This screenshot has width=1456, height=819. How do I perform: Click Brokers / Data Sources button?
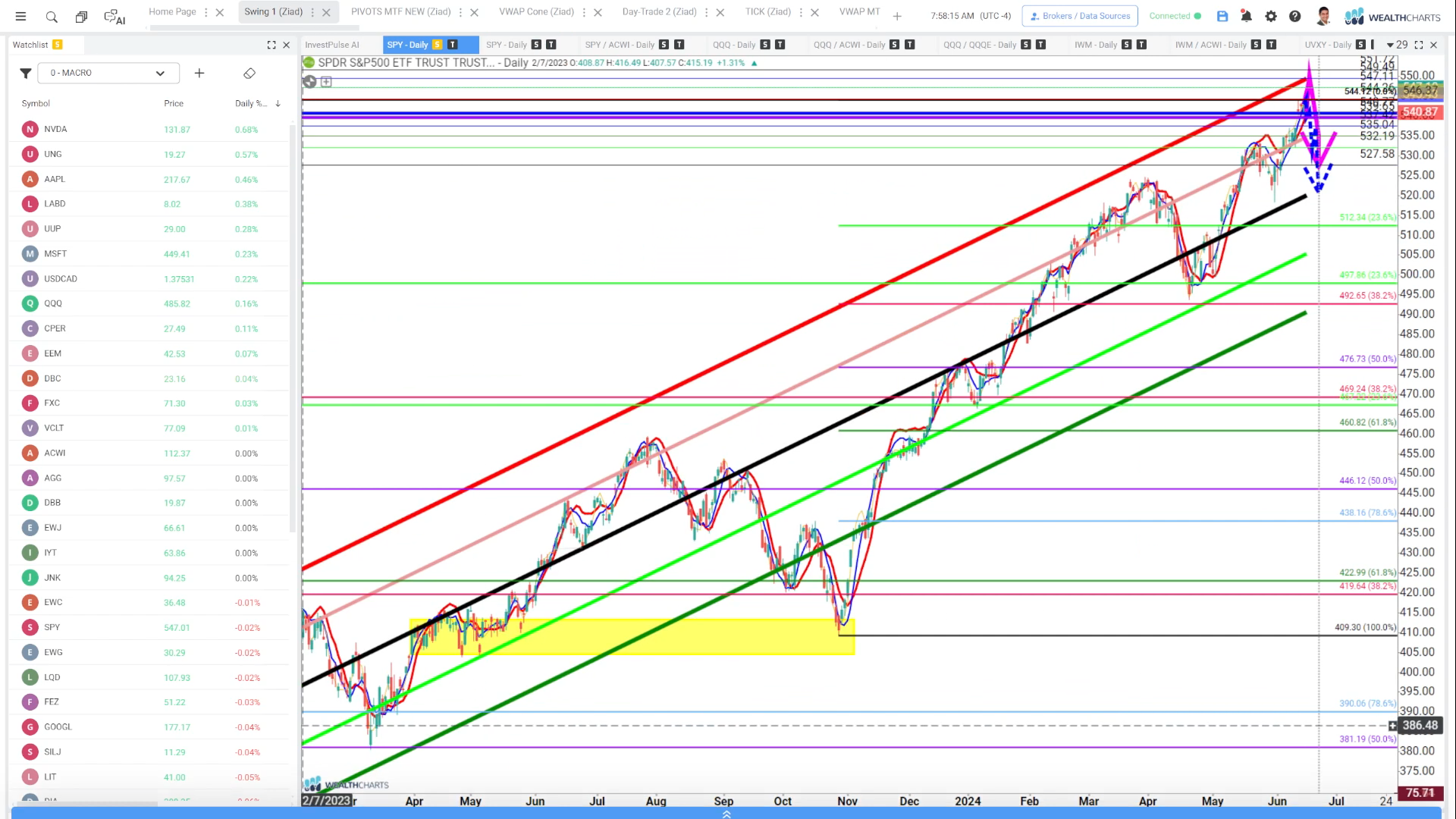(1080, 16)
